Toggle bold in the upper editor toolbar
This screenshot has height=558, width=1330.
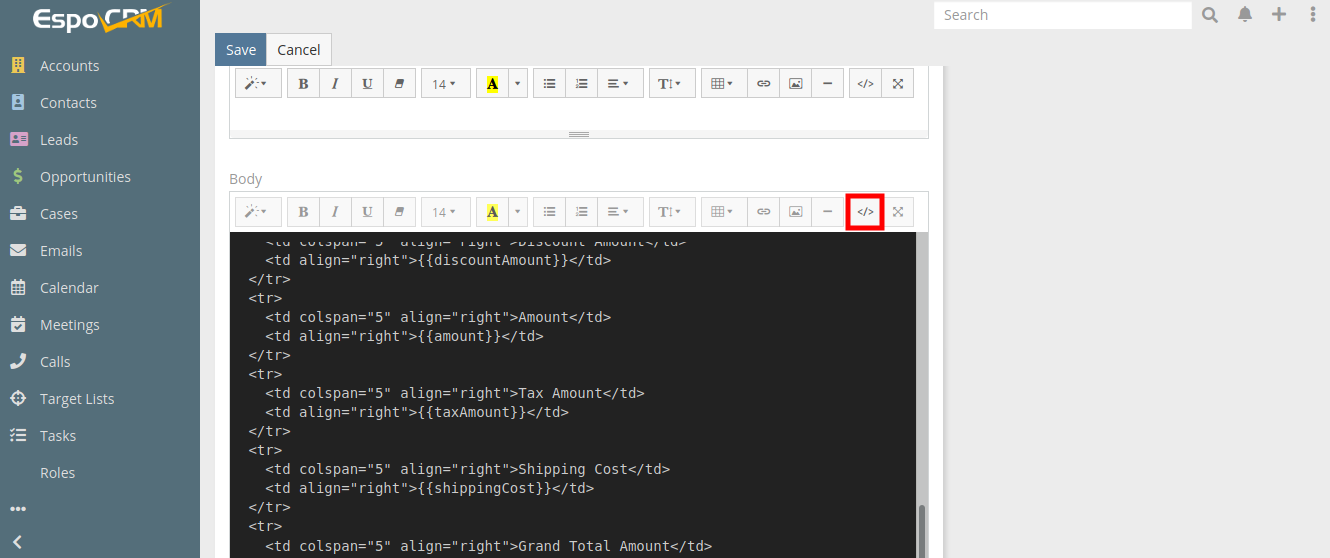tap(303, 84)
